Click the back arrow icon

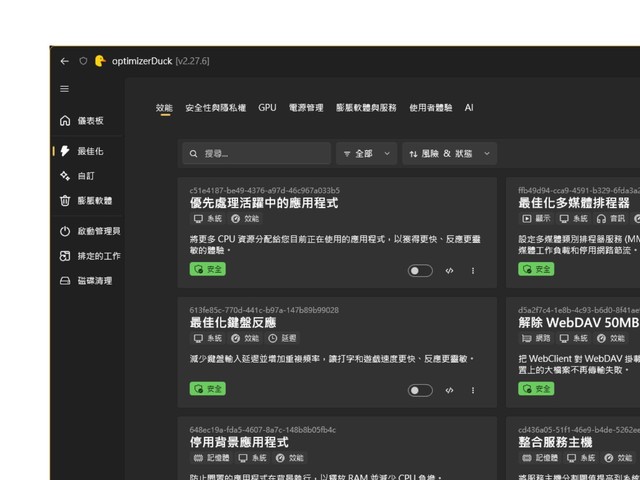click(64, 61)
